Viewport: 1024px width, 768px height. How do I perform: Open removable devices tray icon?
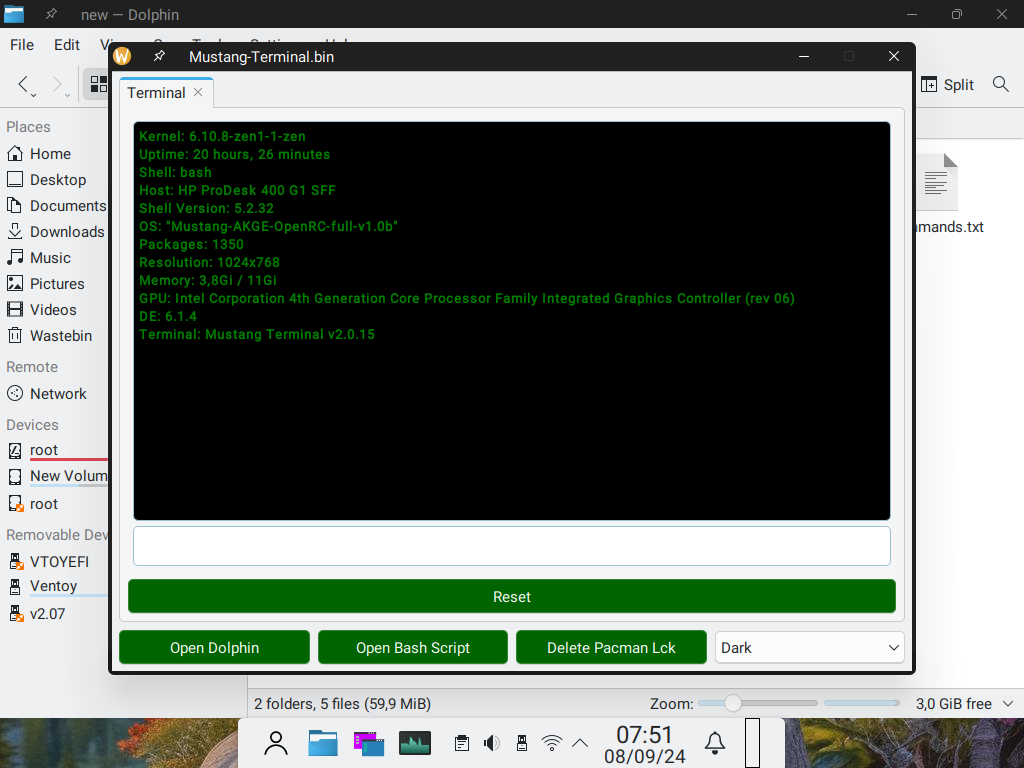(522, 743)
